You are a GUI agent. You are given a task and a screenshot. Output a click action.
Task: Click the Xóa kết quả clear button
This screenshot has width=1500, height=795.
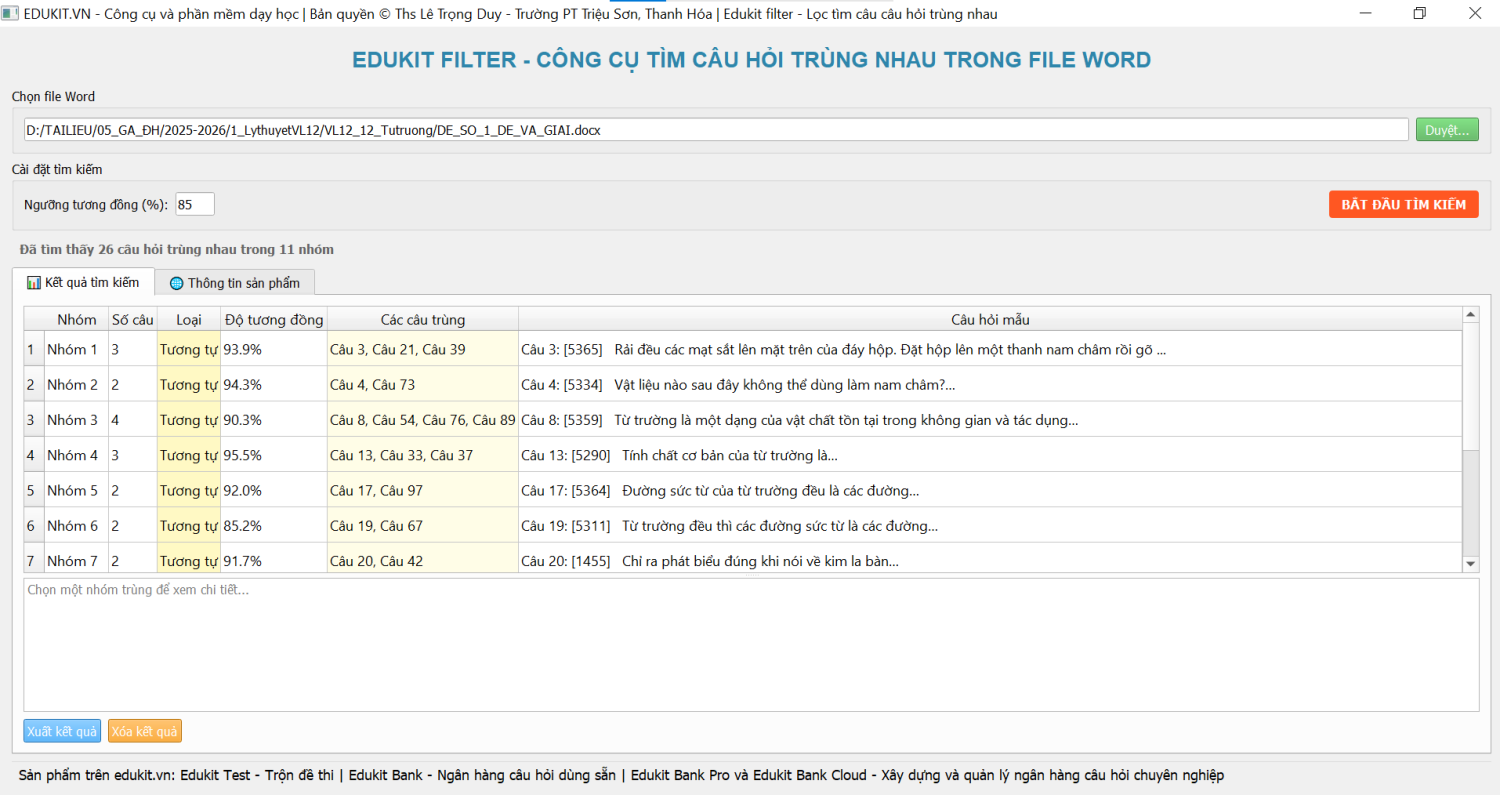[145, 731]
